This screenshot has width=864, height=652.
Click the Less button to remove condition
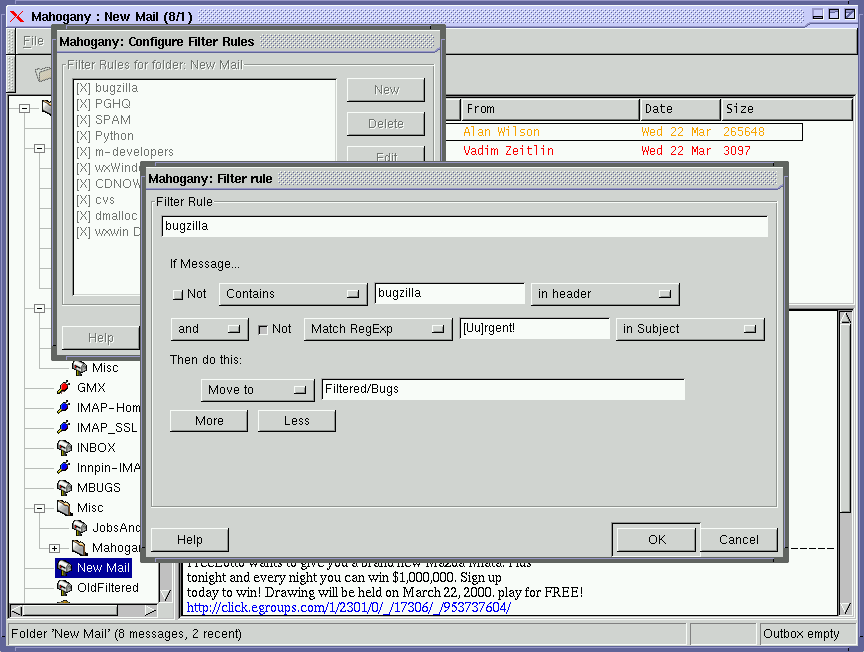[296, 421]
